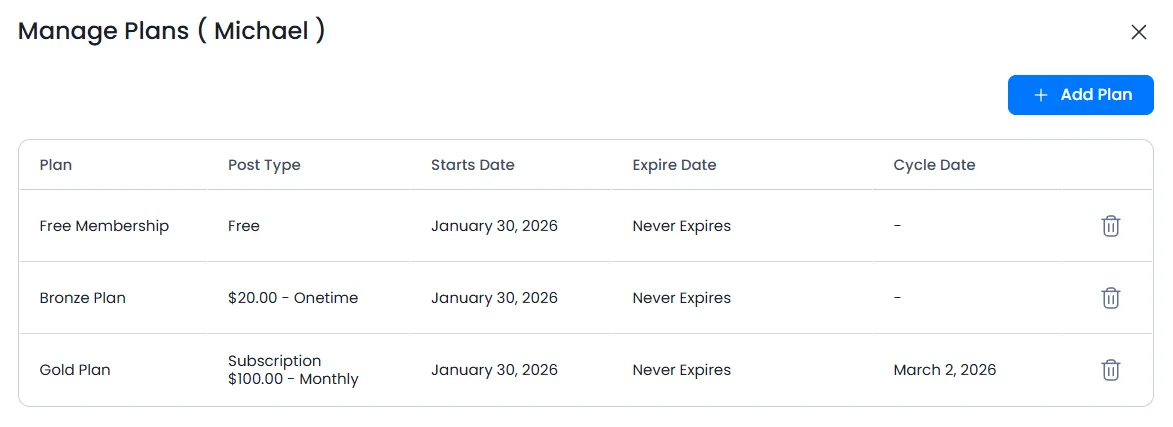
Task: Click trash icon for Bronze Plan
Action: [1110, 298]
